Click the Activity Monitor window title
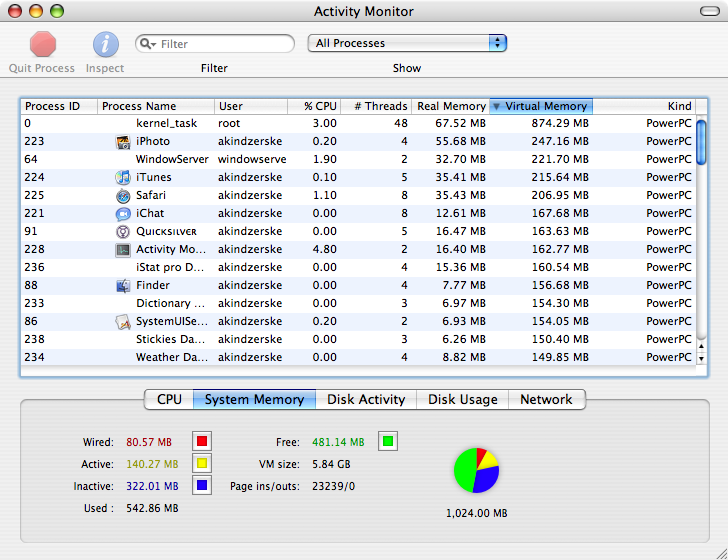 [x=364, y=11]
